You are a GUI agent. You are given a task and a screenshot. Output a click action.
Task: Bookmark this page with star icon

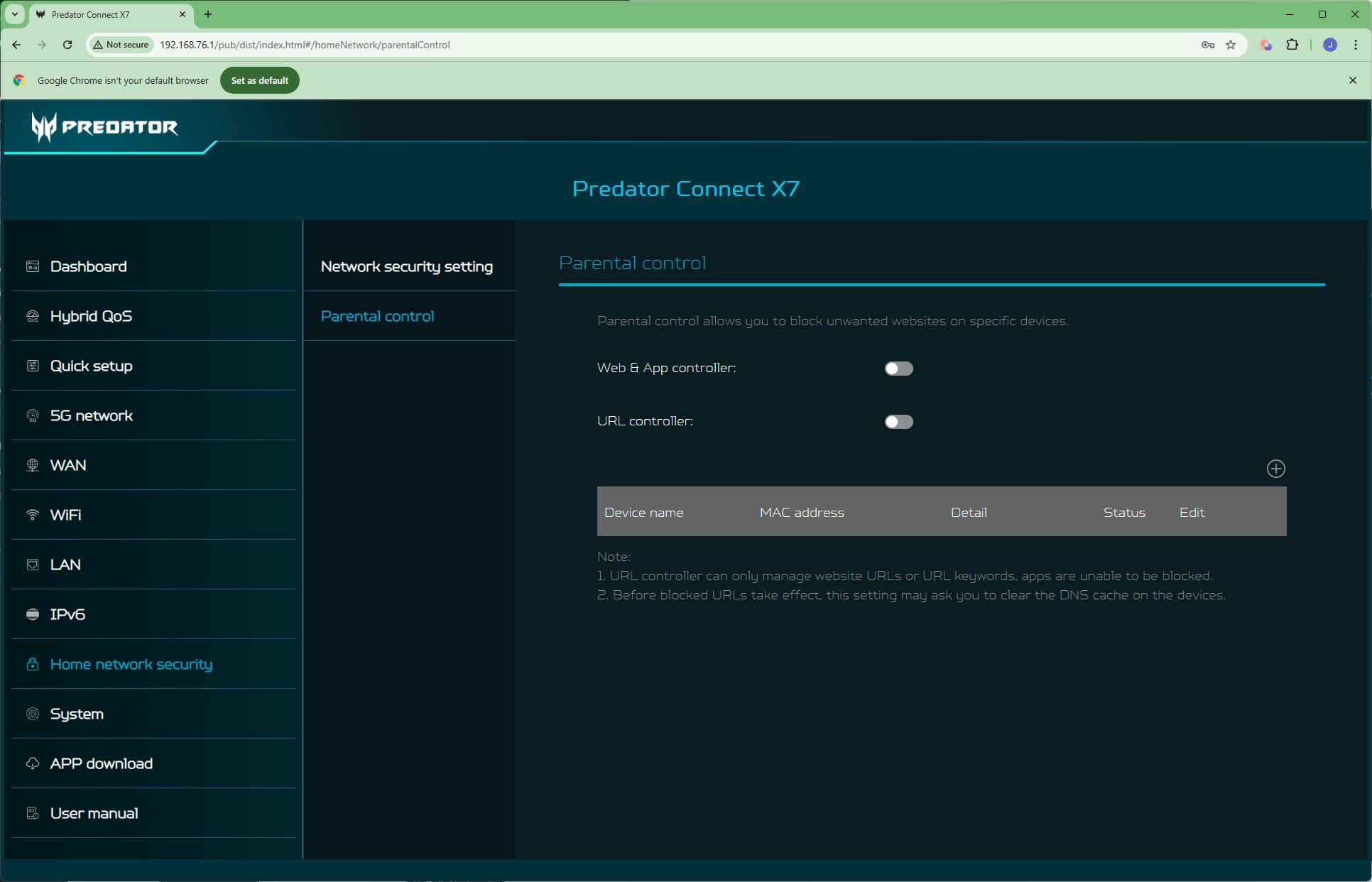coord(1231,45)
